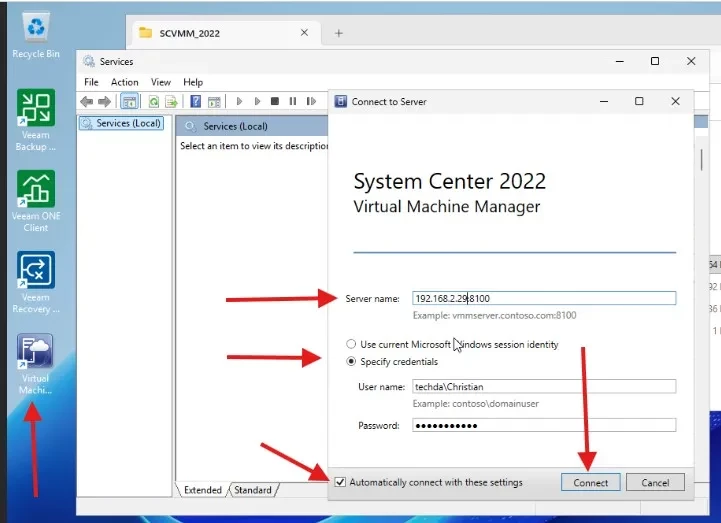Click 'Select an item to view its description' text
The width and height of the screenshot is (721, 523).
[x=254, y=146]
